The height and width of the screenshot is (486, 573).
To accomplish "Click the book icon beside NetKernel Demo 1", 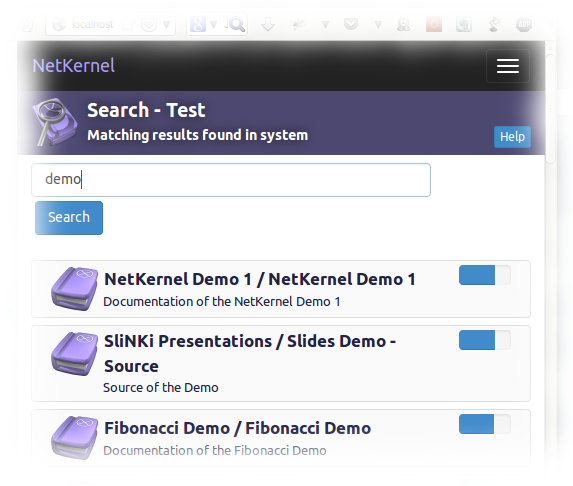I will [x=75, y=289].
